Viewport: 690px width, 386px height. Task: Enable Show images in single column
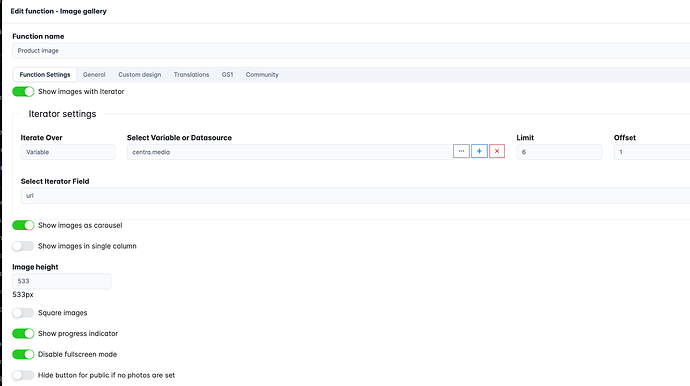[x=23, y=246]
